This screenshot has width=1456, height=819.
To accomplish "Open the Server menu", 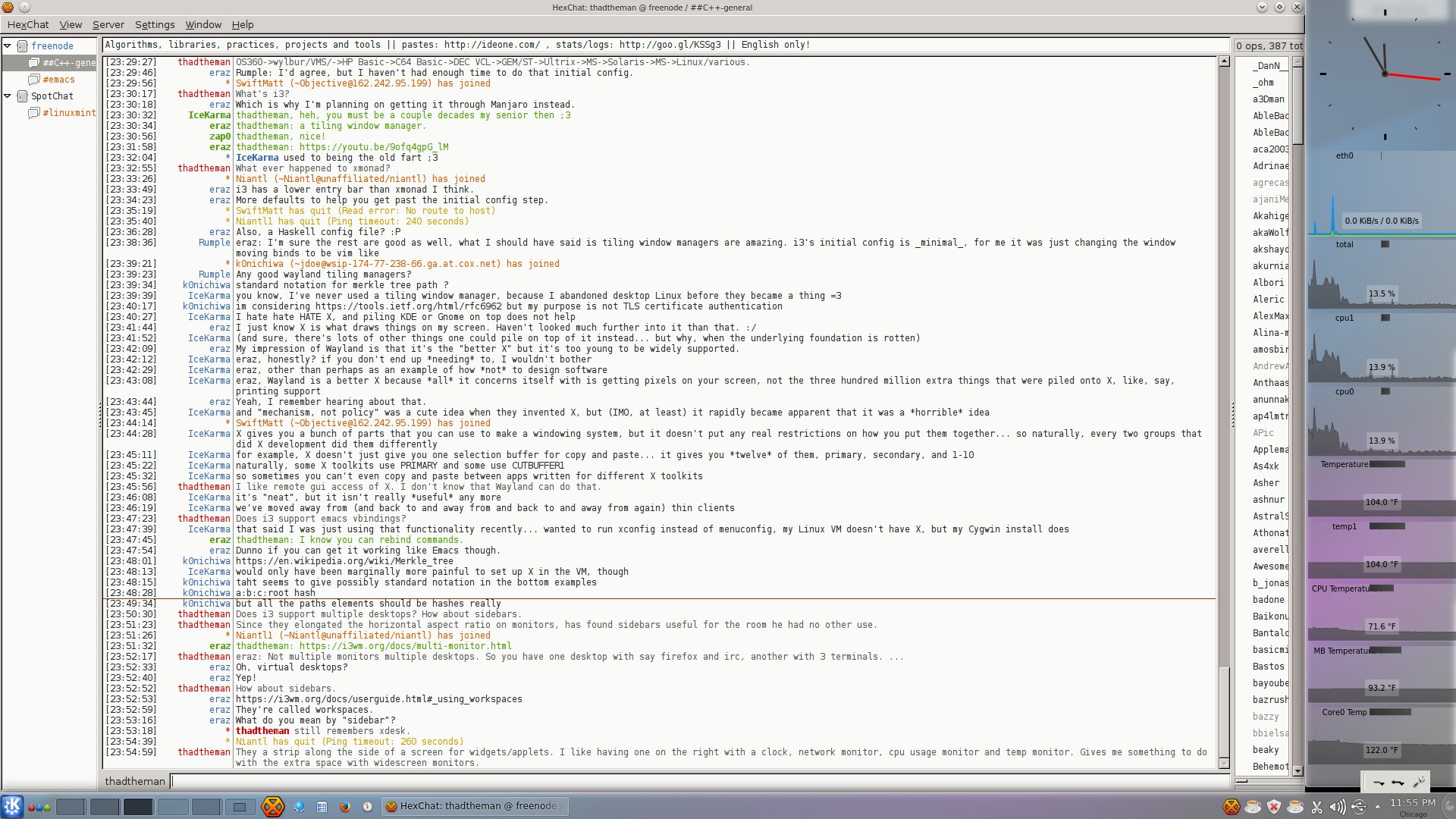I will pos(108,25).
